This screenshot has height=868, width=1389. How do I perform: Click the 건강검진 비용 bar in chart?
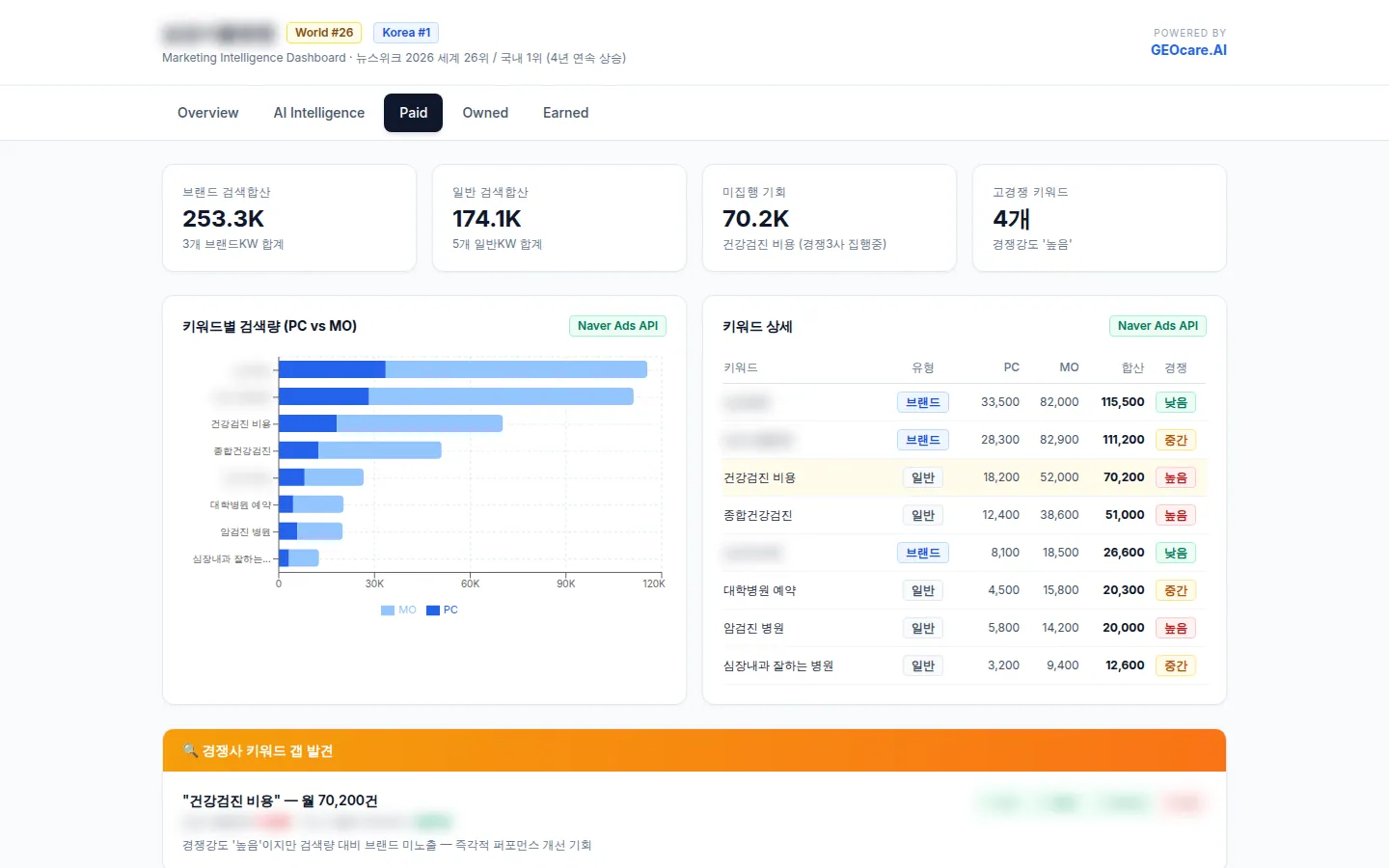(391, 423)
